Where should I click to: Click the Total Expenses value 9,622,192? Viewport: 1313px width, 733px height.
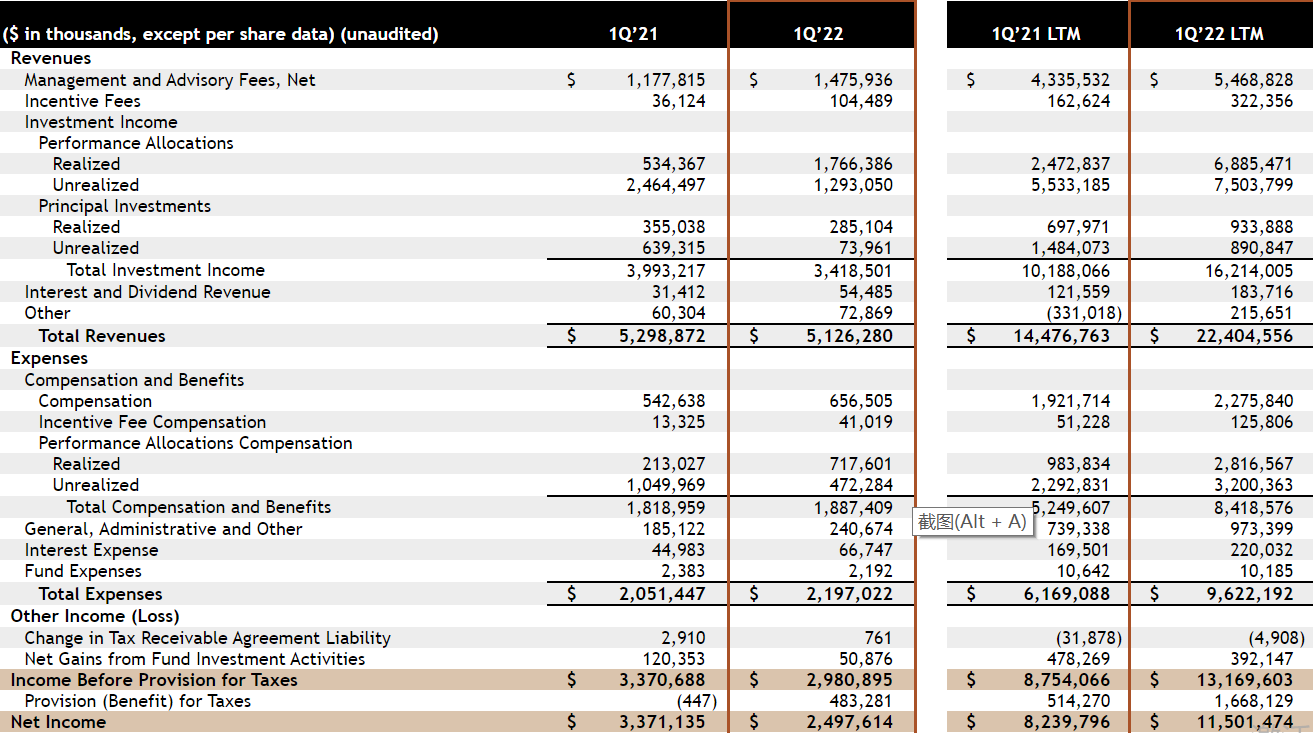[1249, 594]
